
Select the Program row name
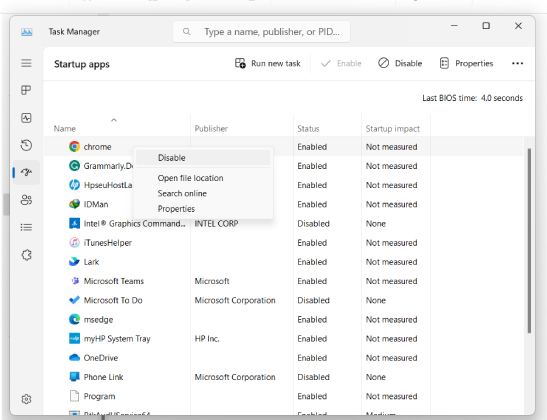(99, 397)
